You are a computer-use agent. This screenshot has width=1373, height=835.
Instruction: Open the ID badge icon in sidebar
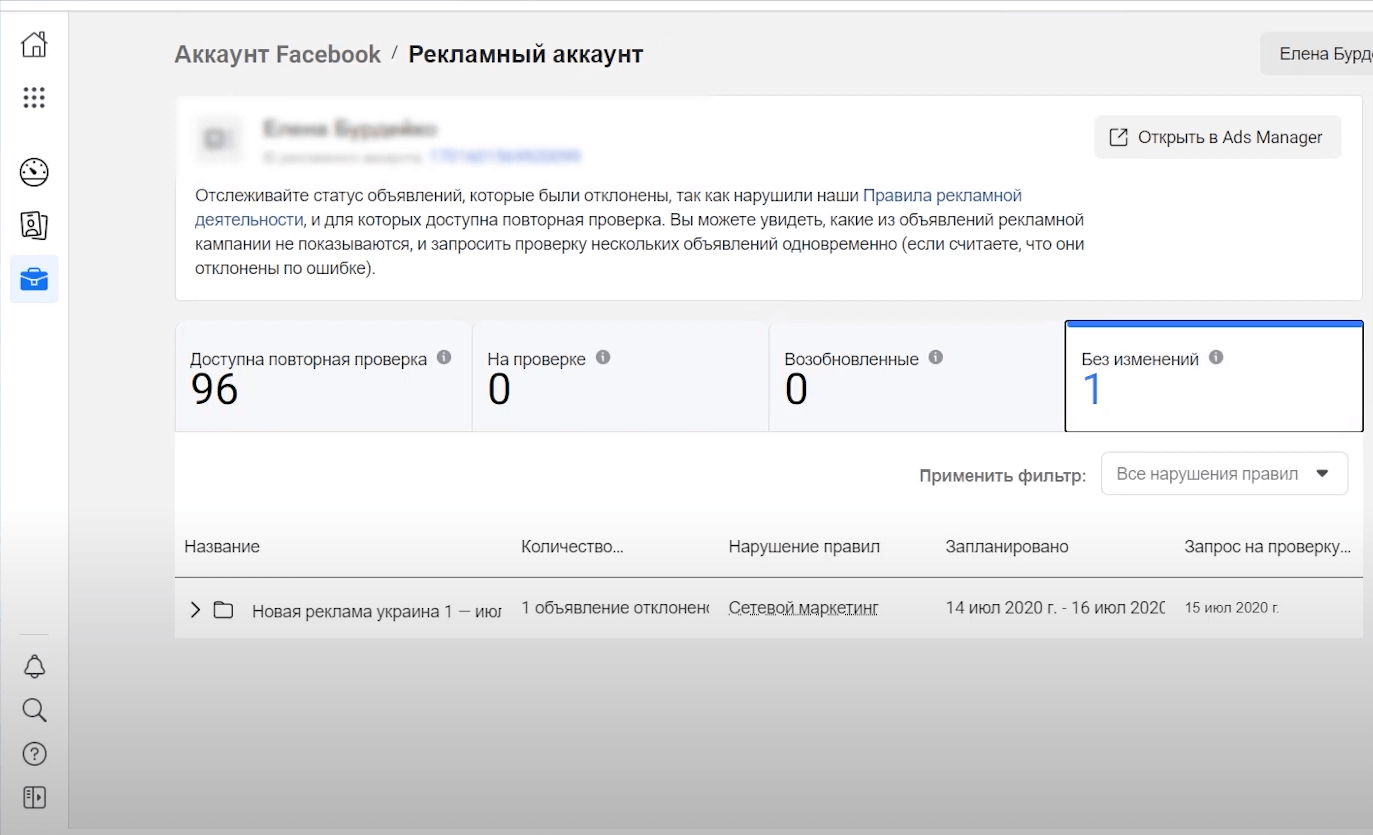coord(34,226)
